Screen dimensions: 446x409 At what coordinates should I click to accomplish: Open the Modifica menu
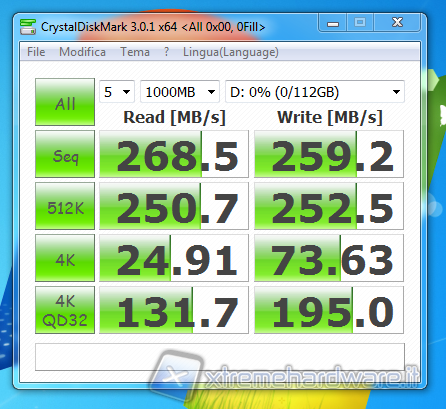[82, 52]
